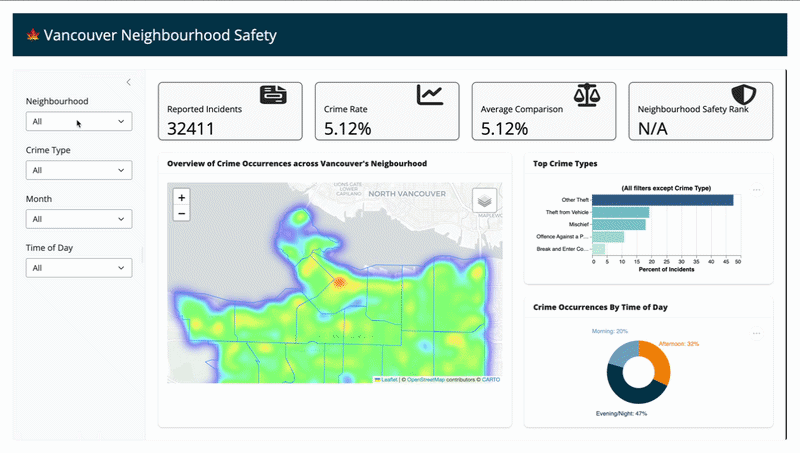800x453 pixels.
Task: Zoom out on the map
Action: point(181,213)
